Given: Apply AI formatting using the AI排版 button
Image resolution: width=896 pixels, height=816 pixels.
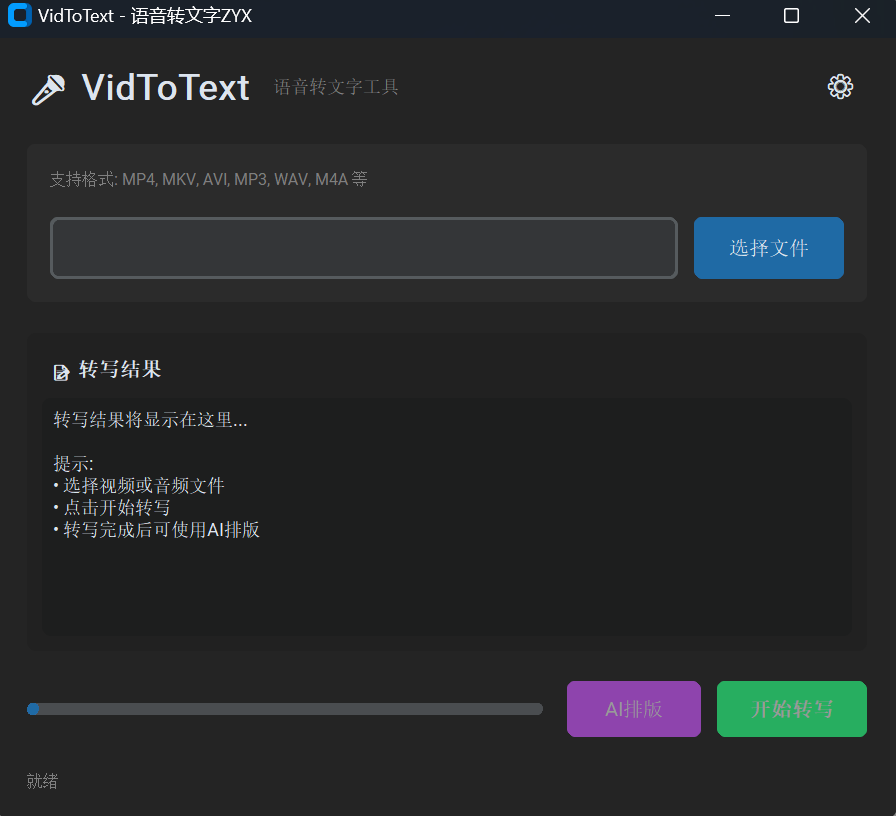Looking at the screenshot, I should (633, 709).
